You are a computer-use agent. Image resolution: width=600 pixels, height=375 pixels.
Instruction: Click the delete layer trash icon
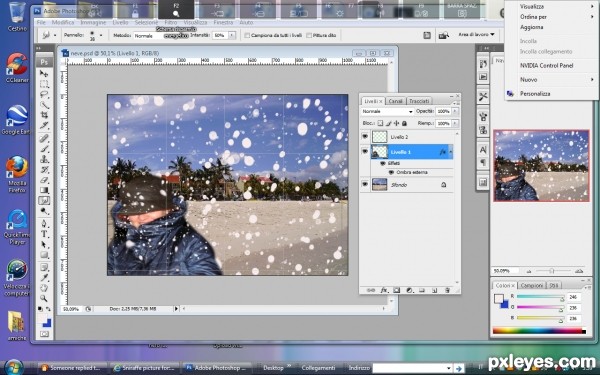[447, 290]
